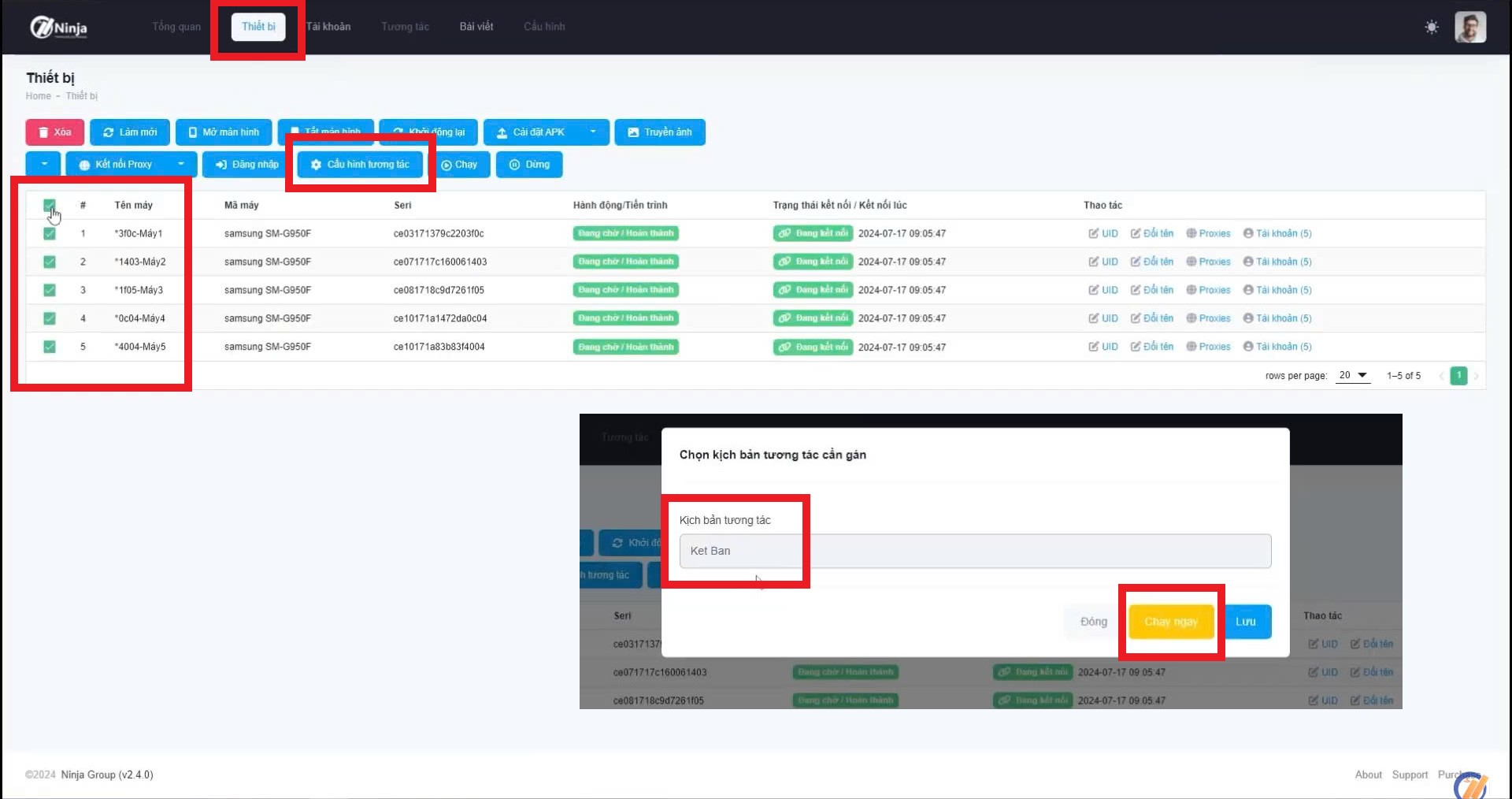Click the Kịch bản tương tác field showing Ket Ban

975,551
